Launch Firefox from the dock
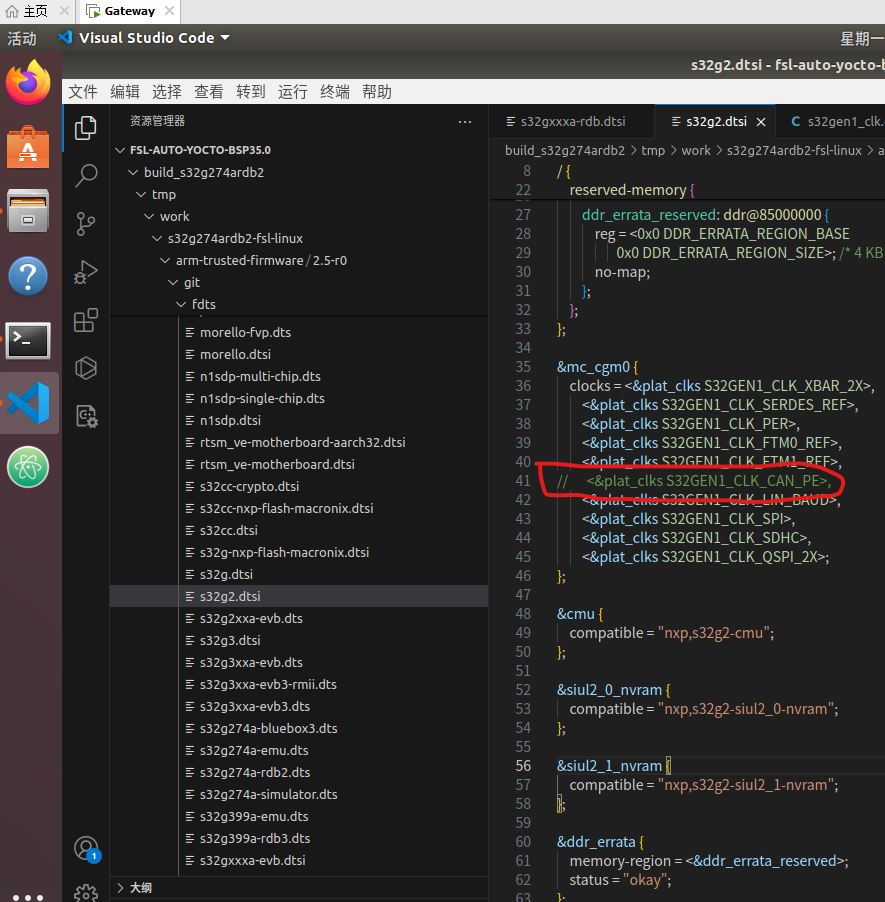Viewport: 885px width, 902px height. [28, 82]
